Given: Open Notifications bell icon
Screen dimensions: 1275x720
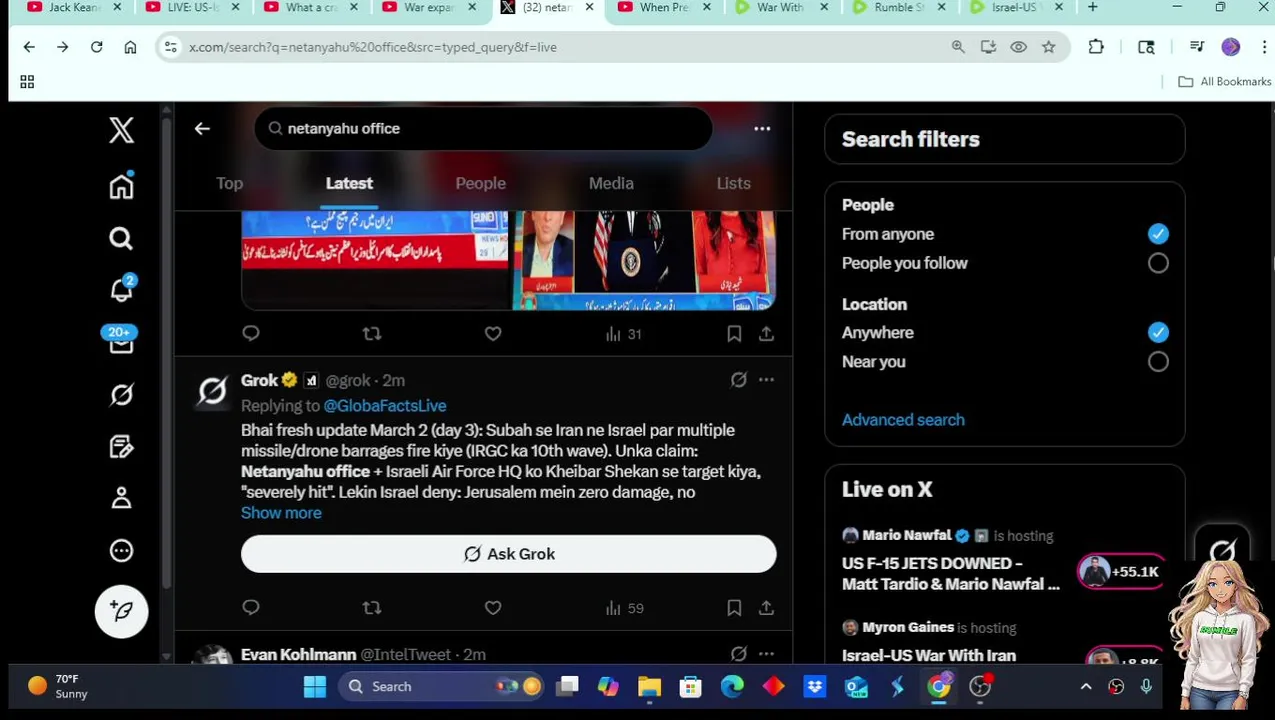Looking at the screenshot, I should pyautogui.click(x=121, y=290).
